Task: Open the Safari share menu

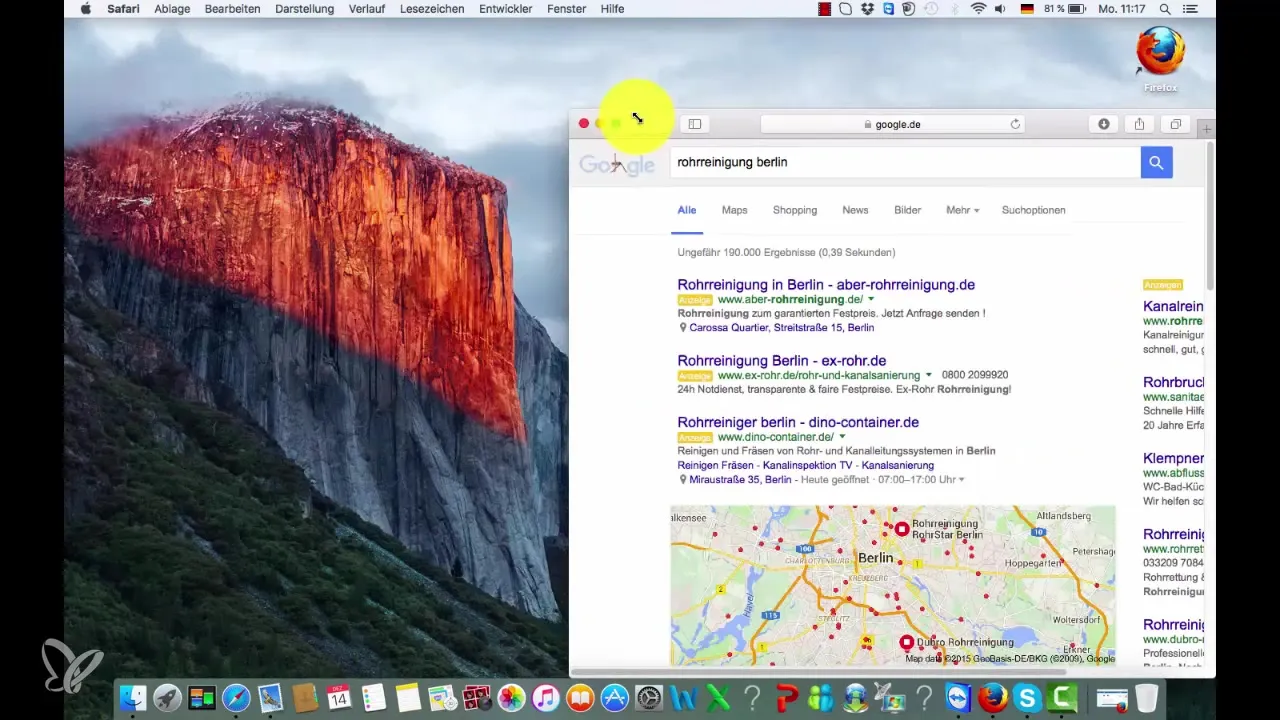Action: 1139,124
